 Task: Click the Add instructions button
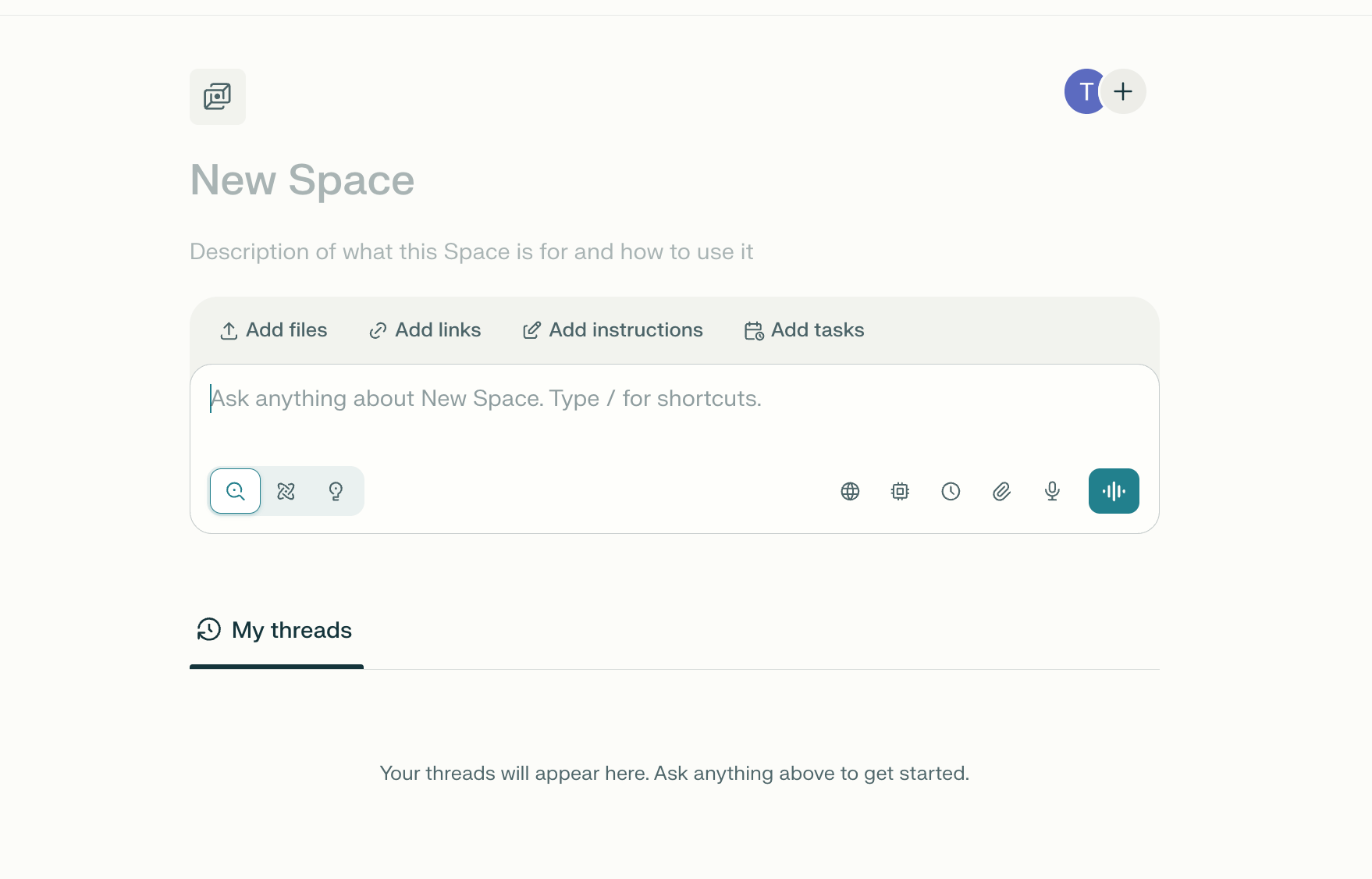tap(613, 329)
